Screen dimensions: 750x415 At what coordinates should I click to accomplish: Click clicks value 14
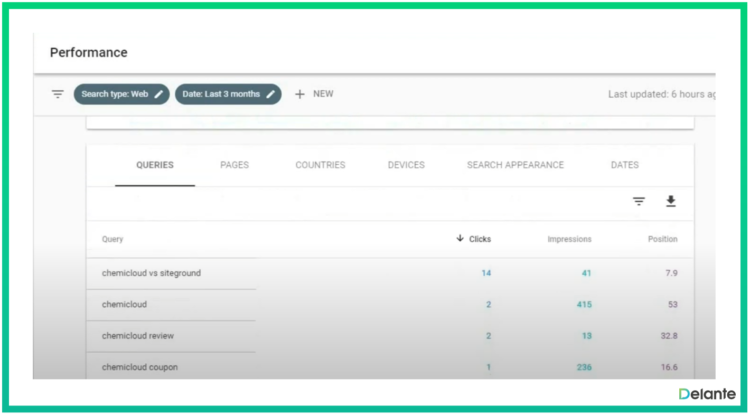(486, 273)
